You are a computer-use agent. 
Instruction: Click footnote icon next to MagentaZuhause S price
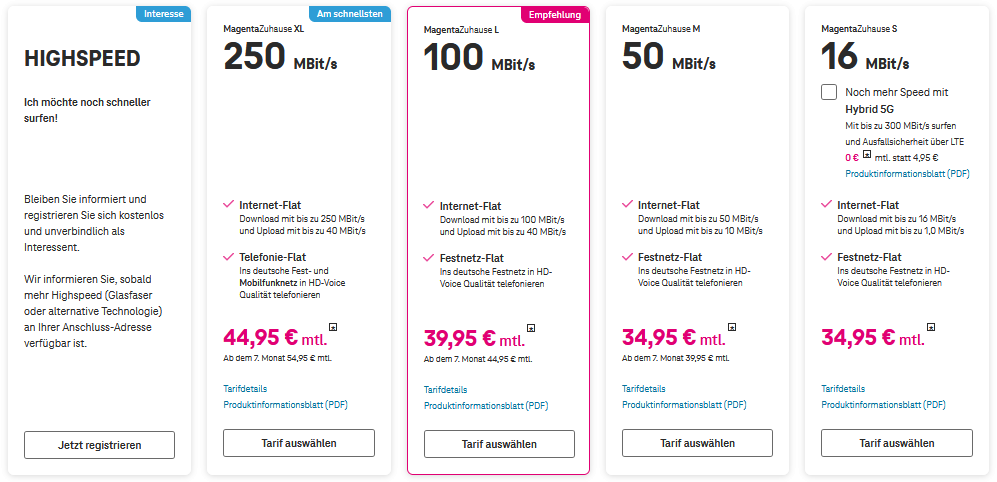[931, 327]
